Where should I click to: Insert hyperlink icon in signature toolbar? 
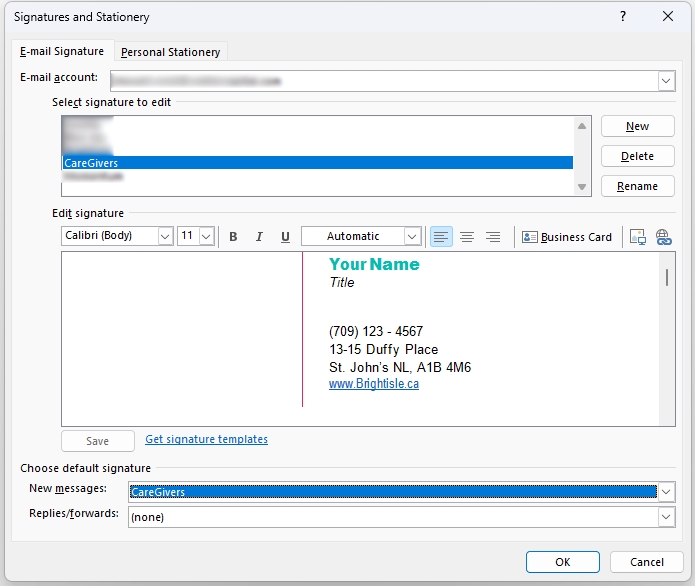coord(663,237)
